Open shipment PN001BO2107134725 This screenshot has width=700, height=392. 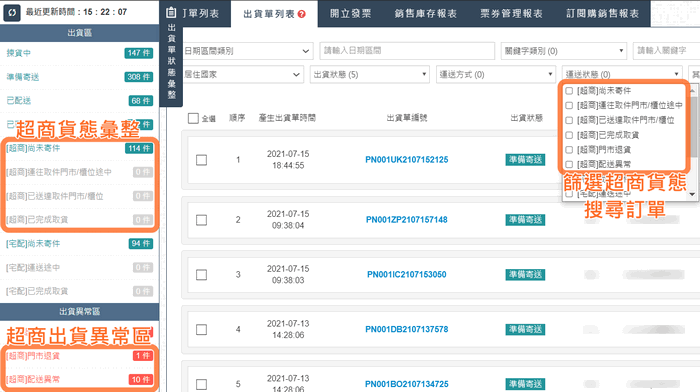point(407,384)
